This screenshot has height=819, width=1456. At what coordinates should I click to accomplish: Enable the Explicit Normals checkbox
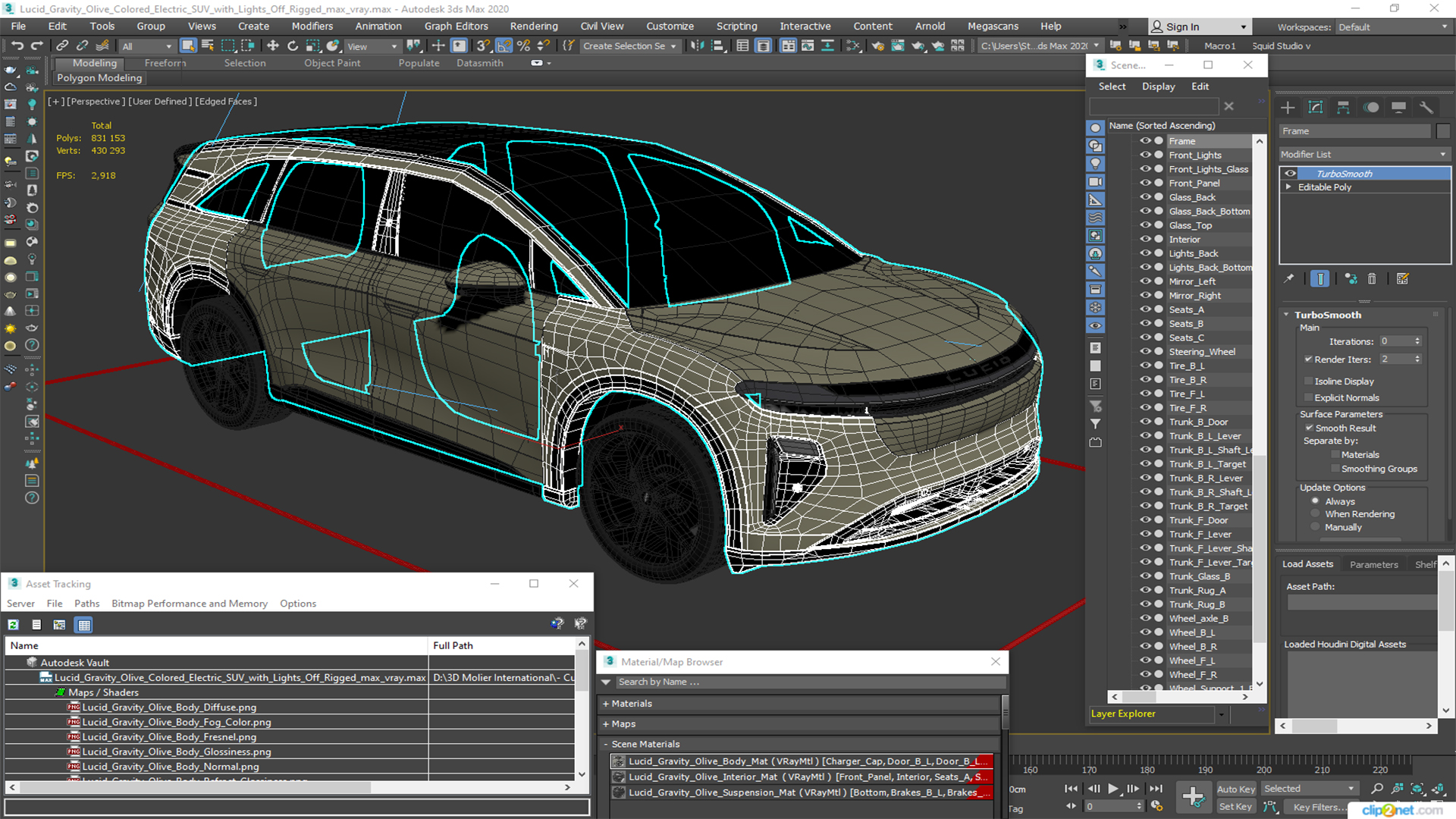[1308, 397]
